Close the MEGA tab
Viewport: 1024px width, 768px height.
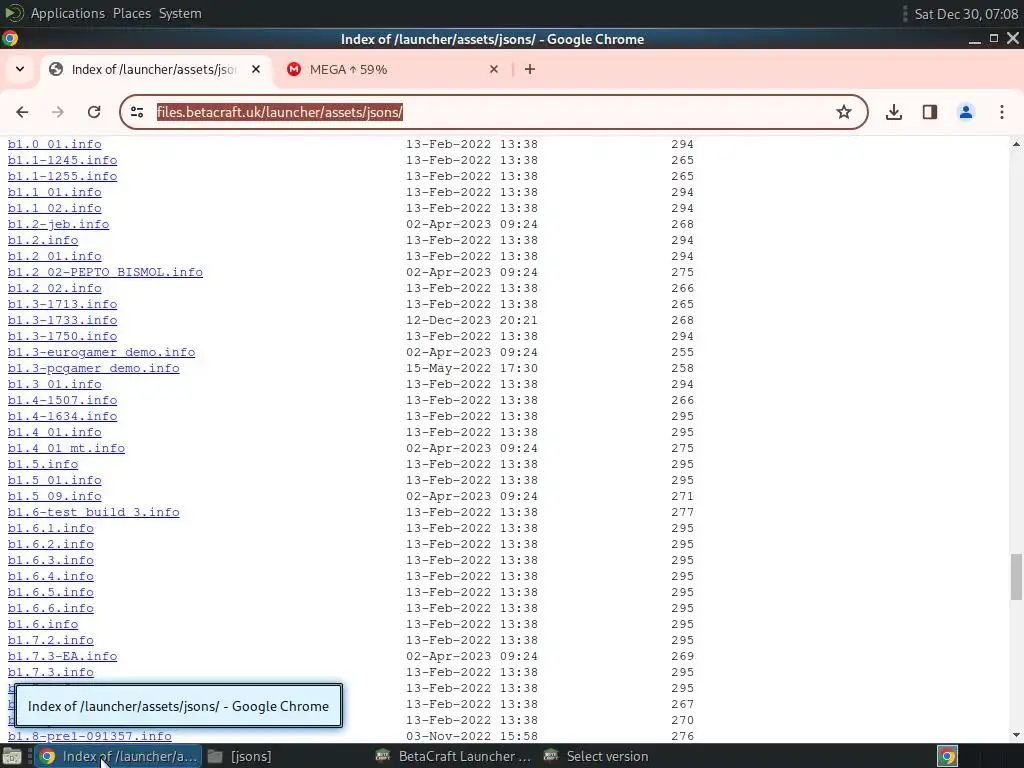(x=494, y=69)
